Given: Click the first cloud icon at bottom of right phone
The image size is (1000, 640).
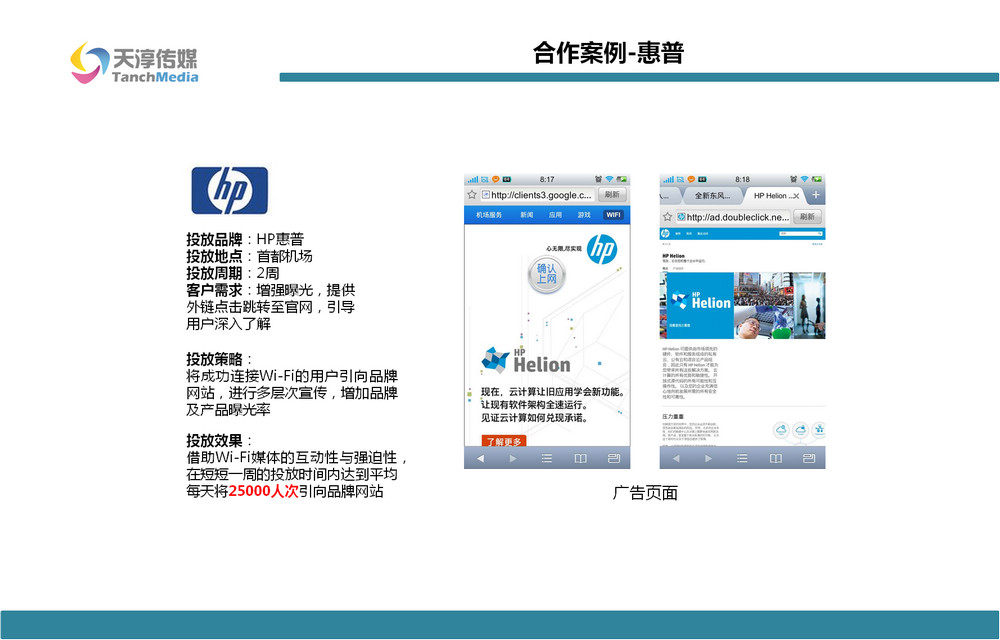Looking at the screenshot, I should [x=781, y=430].
